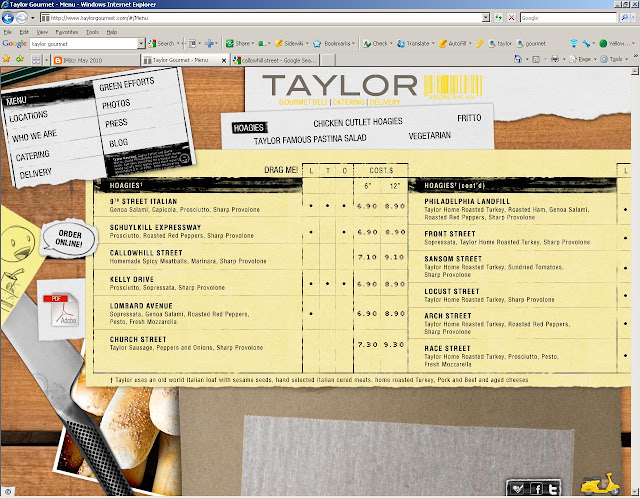Open the View menu
The image size is (640, 499).
[42, 32]
